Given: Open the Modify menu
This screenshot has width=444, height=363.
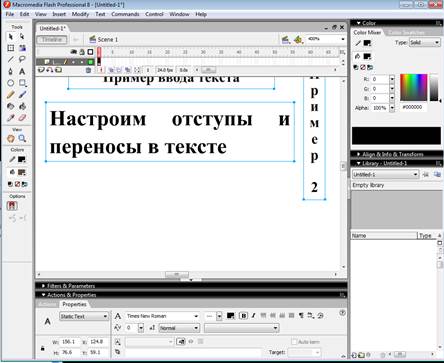Looking at the screenshot, I should pyautogui.click(x=80, y=14).
